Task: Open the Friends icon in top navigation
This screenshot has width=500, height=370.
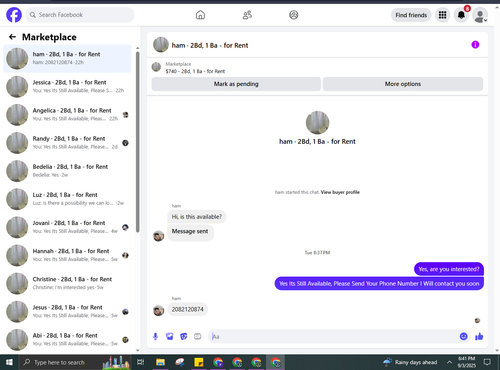Action: coord(247,15)
